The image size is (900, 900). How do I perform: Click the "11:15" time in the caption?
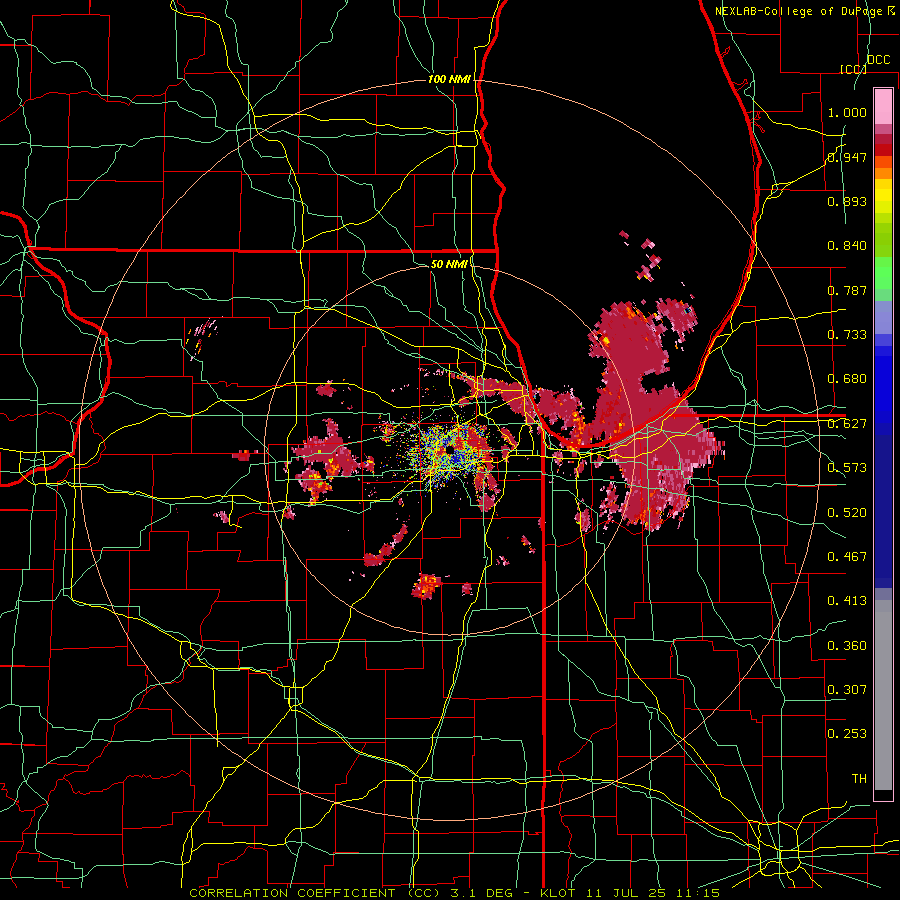click(x=698, y=893)
